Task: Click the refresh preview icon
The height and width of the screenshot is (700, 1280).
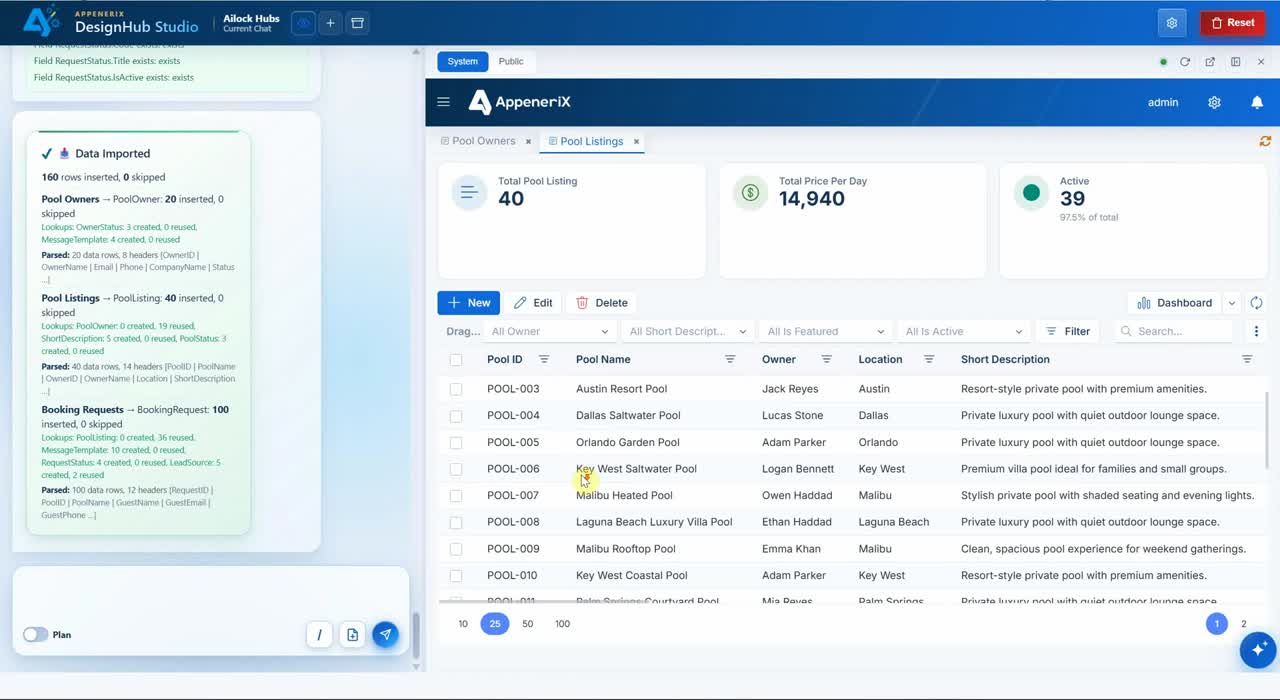Action: (x=1185, y=62)
